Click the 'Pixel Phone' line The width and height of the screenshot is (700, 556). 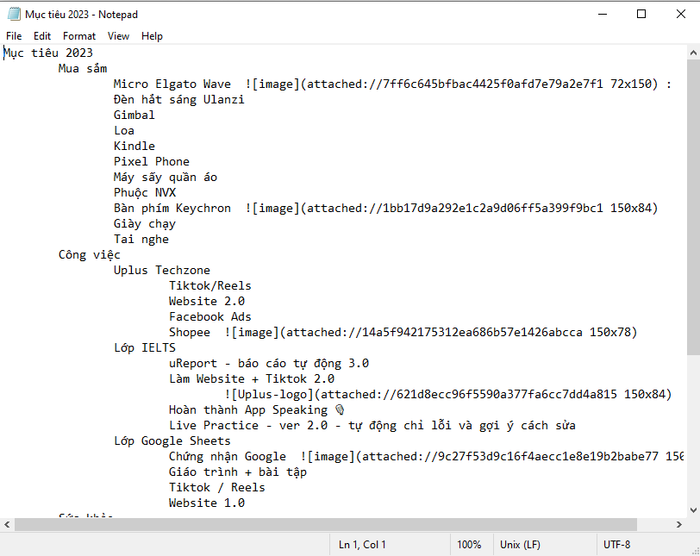pyautogui.click(x=151, y=161)
